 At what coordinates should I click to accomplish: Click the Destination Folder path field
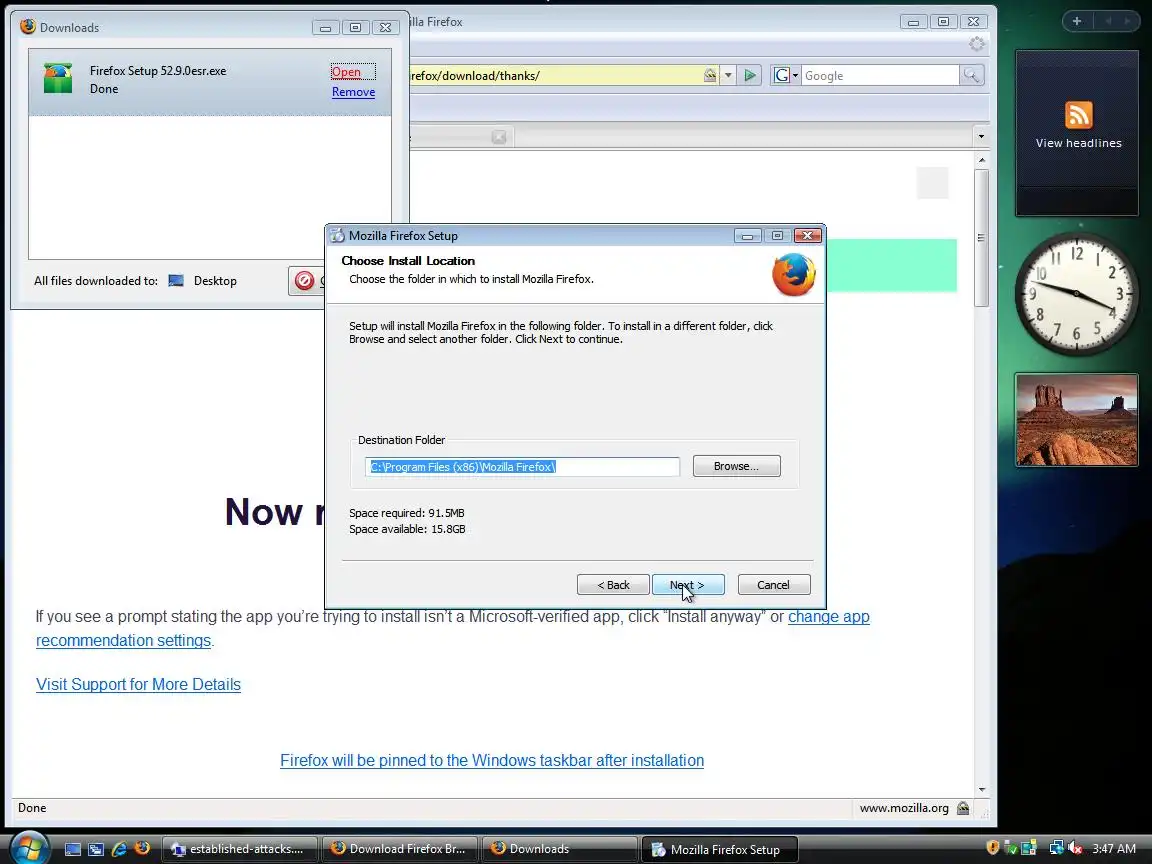[522, 467]
